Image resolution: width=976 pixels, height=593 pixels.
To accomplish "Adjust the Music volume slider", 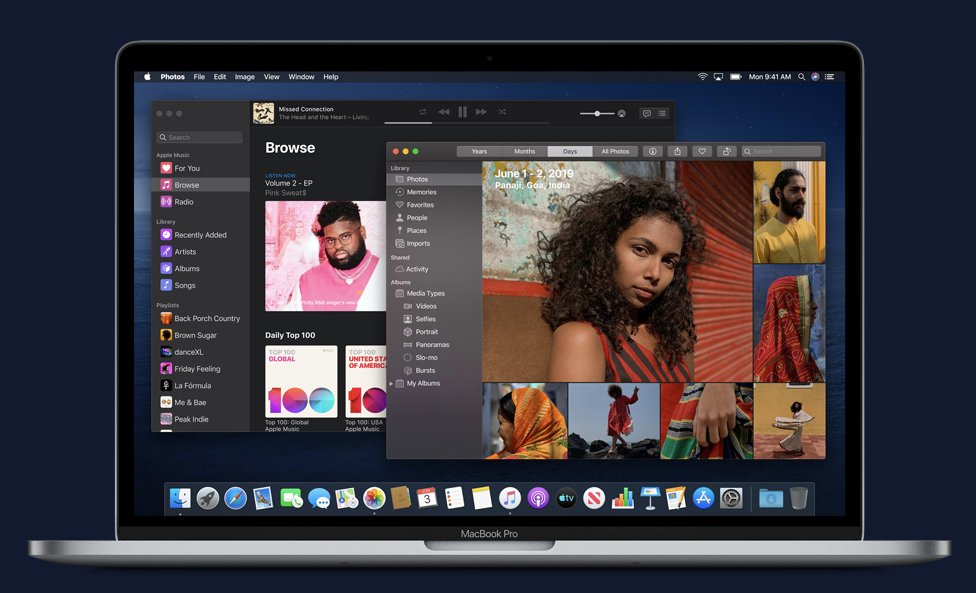I will pos(597,113).
